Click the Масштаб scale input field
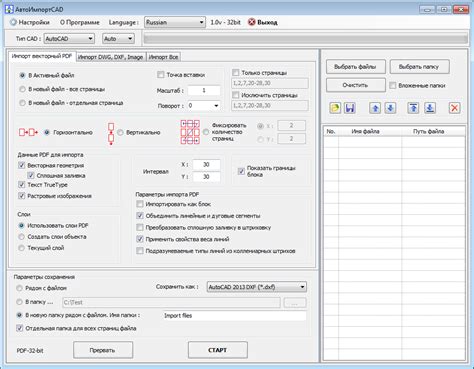The width and height of the screenshot is (474, 369). (204, 90)
